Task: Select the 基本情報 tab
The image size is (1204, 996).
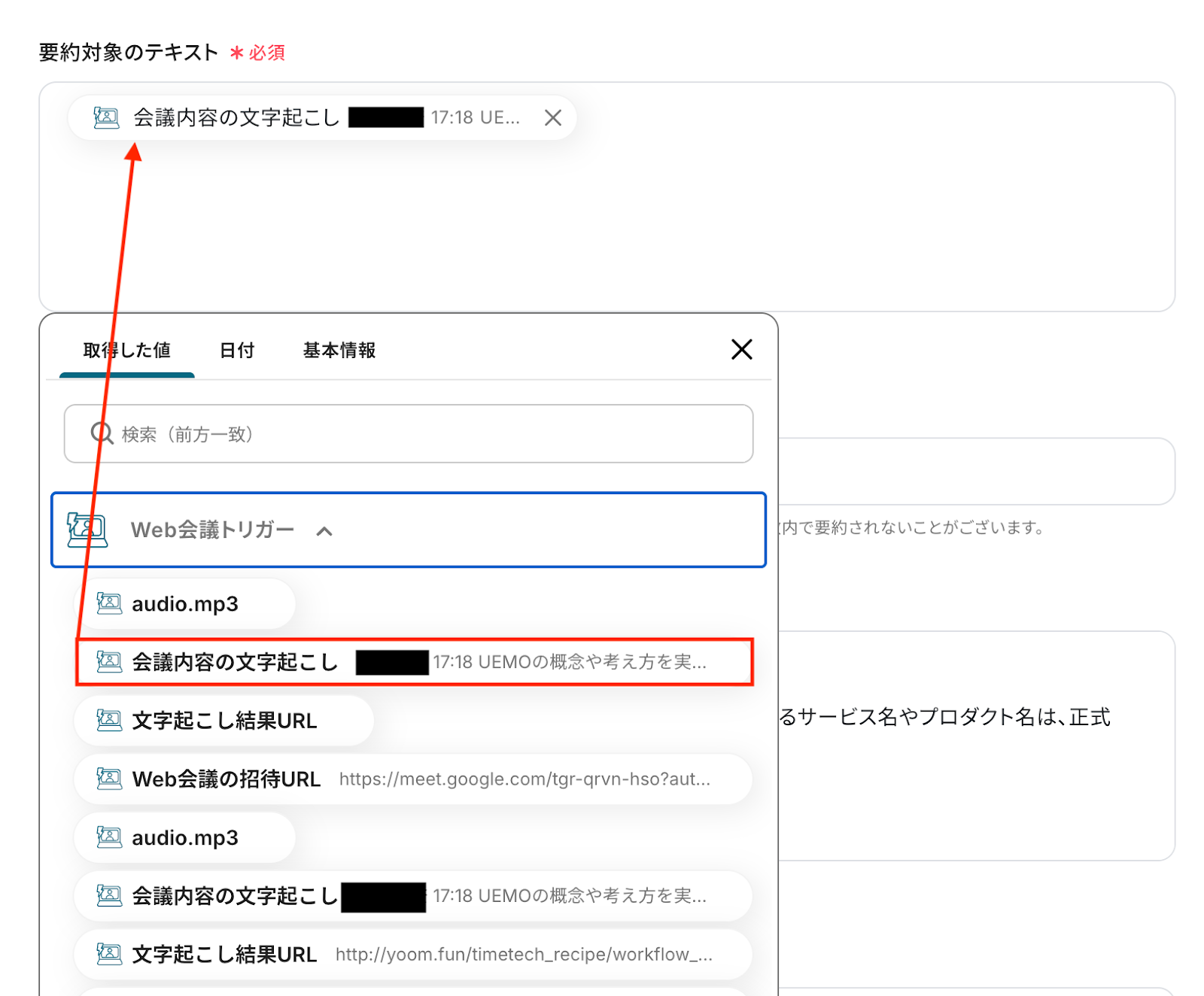Action: (339, 351)
